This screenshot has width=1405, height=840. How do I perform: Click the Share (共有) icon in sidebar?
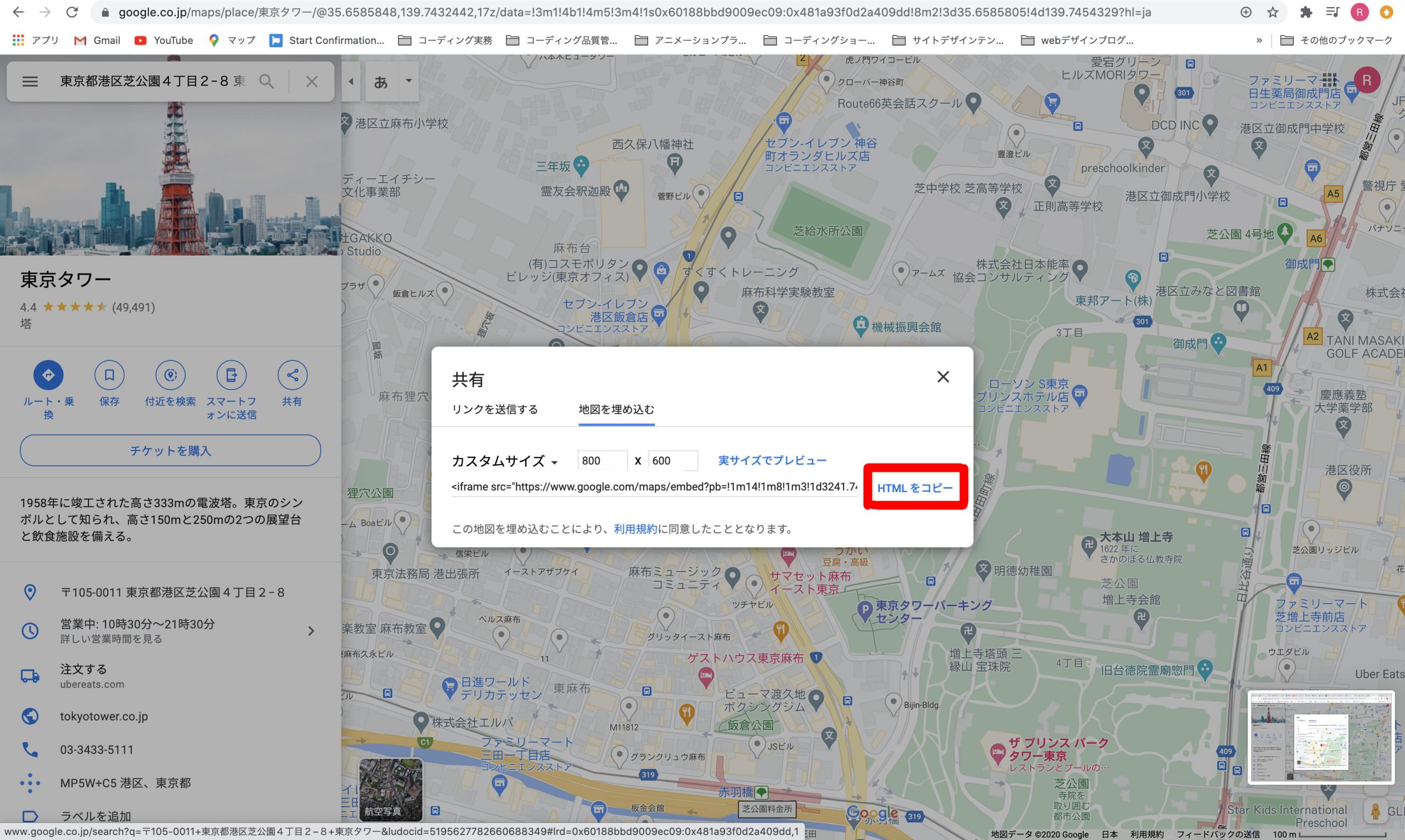(292, 375)
